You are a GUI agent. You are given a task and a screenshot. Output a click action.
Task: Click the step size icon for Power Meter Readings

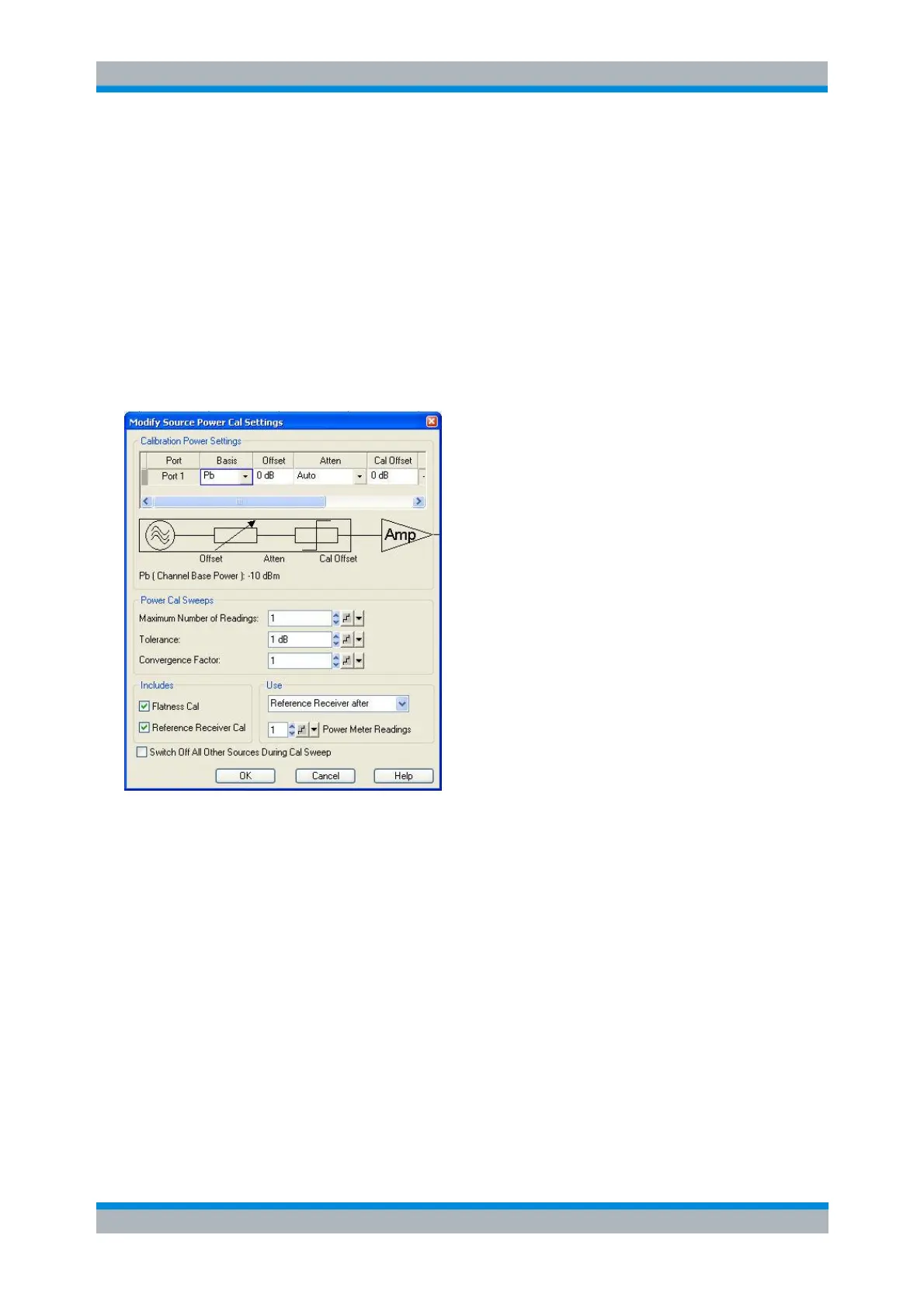pyautogui.click(x=302, y=729)
